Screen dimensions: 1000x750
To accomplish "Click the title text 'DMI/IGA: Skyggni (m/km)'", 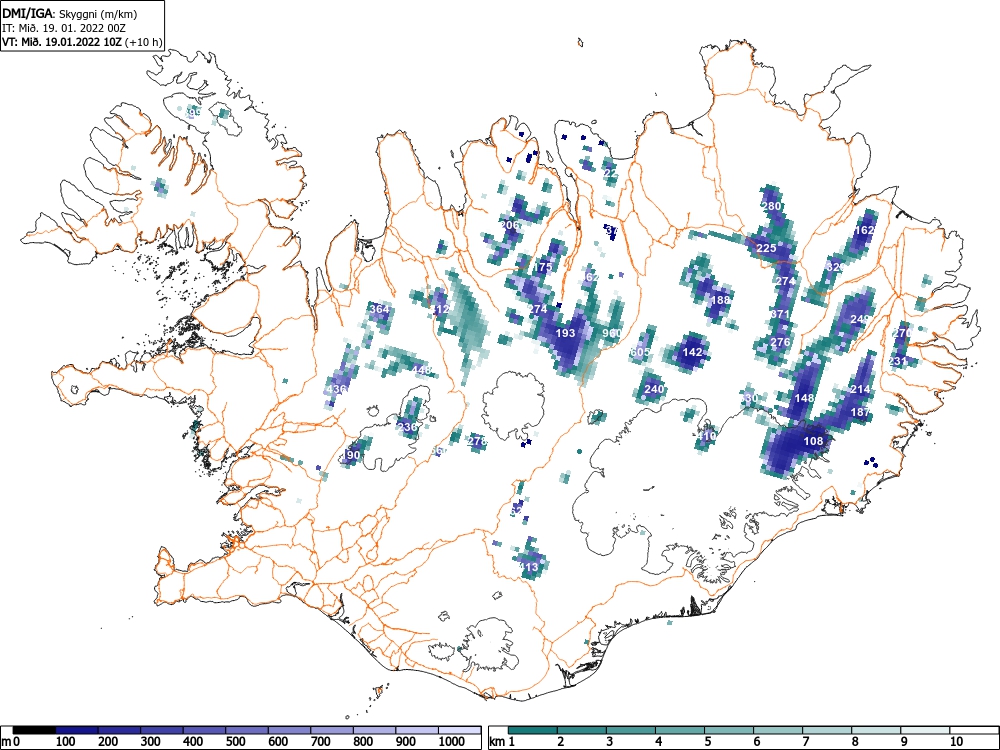I will tap(70, 14).
